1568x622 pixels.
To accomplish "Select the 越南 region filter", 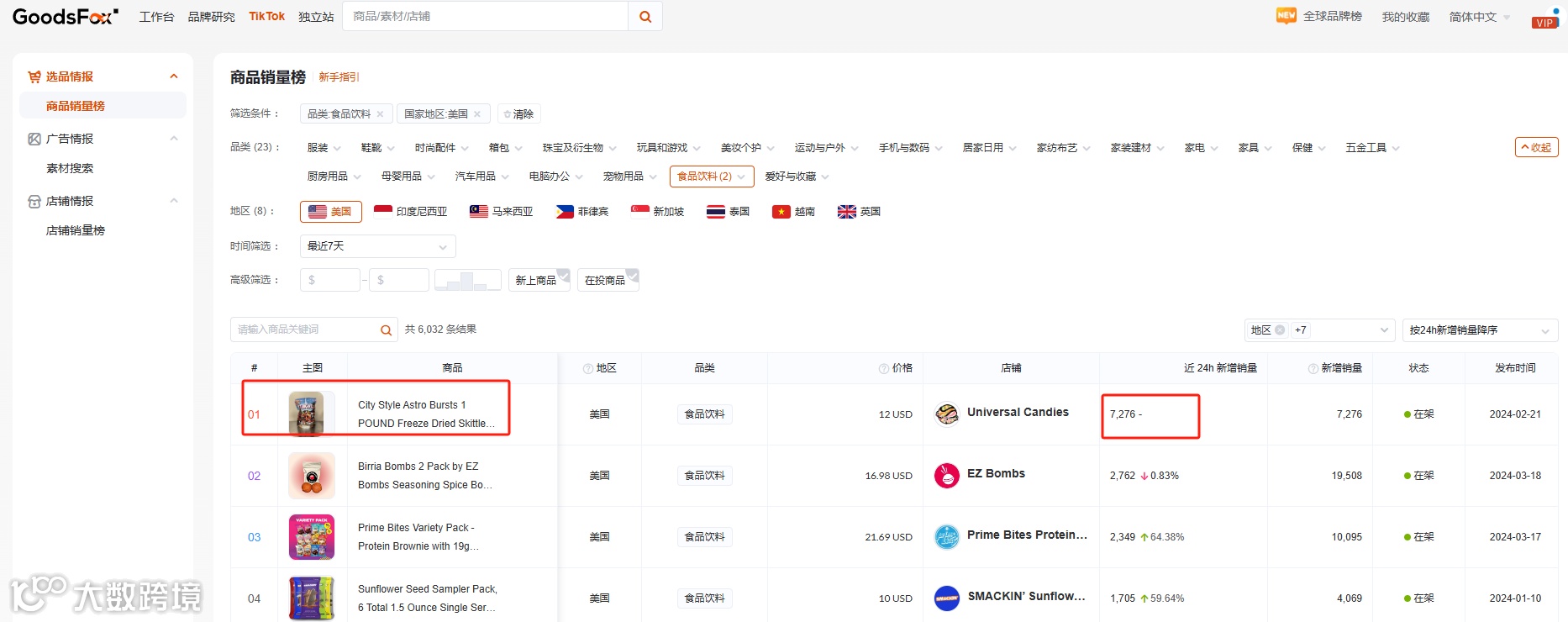I will [794, 212].
